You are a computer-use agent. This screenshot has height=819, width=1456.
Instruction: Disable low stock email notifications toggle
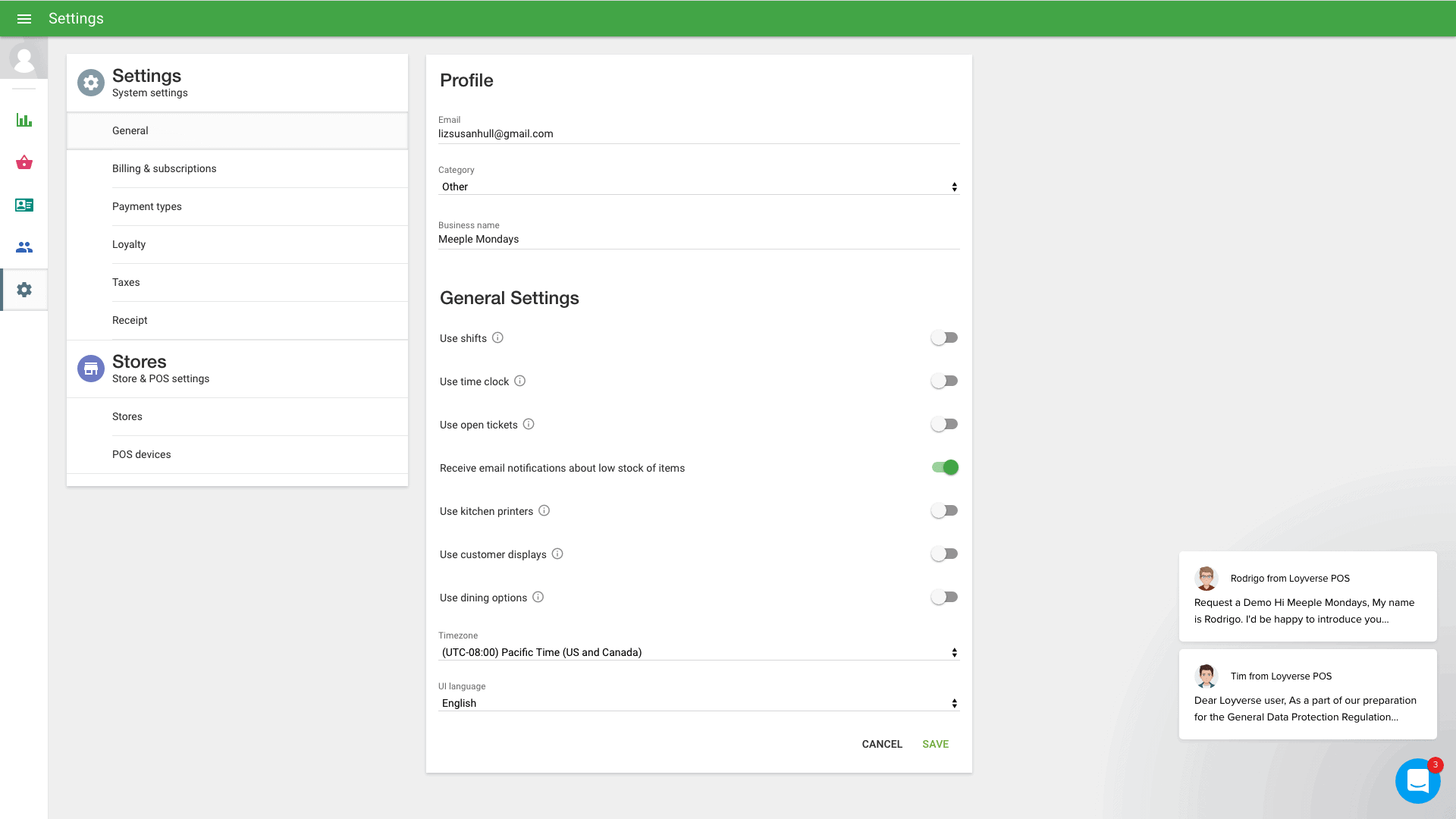[945, 468]
